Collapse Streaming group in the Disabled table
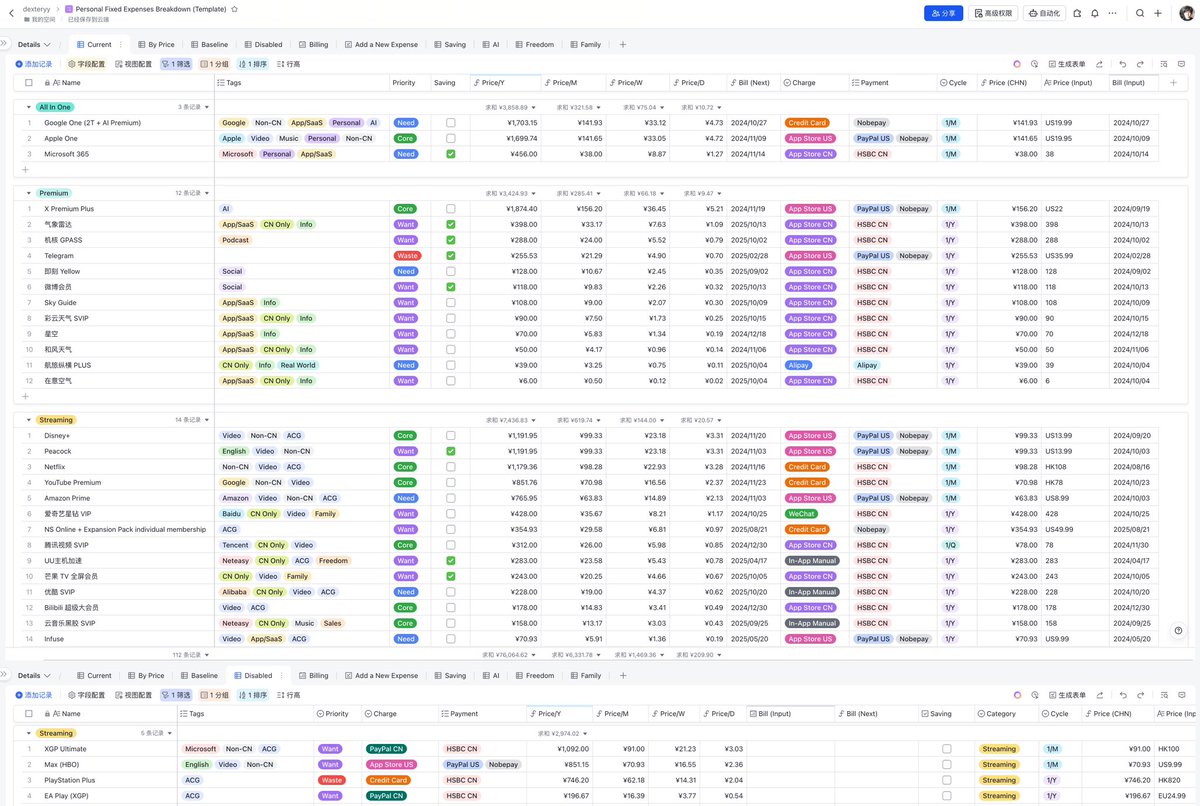This screenshot has width=1200, height=806. coord(29,733)
